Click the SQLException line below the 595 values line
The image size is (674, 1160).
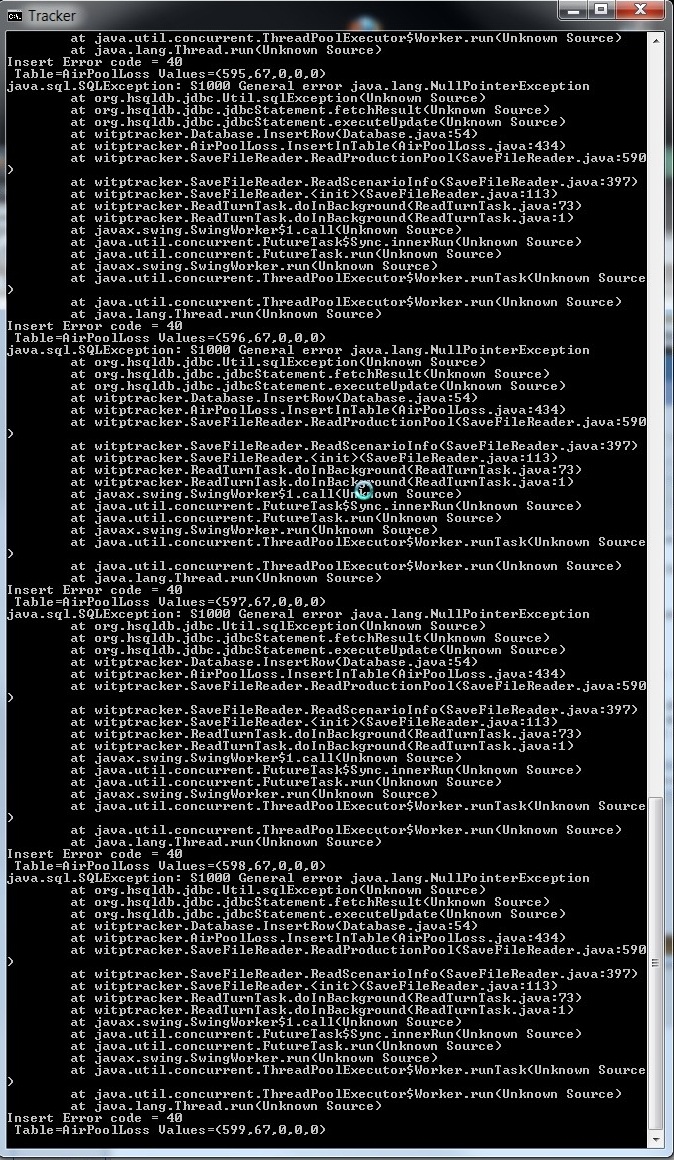coord(298,87)
